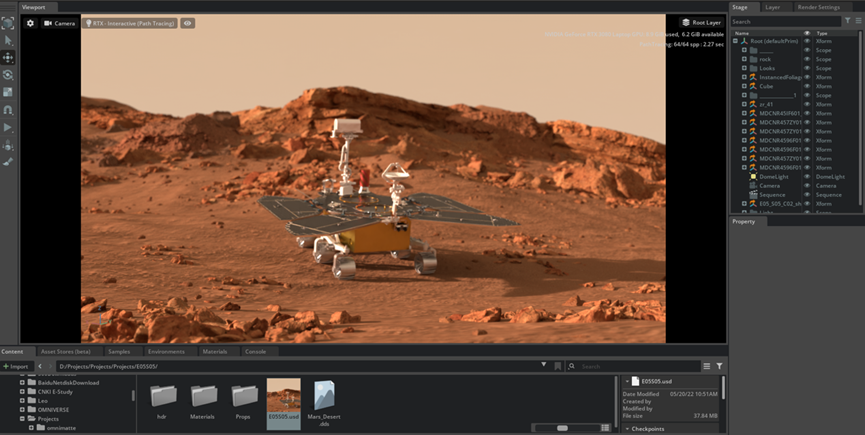Screen dimensions: 865x435
Task: Click the Import button
Action: pyautogui.click(x=17, y=366)
